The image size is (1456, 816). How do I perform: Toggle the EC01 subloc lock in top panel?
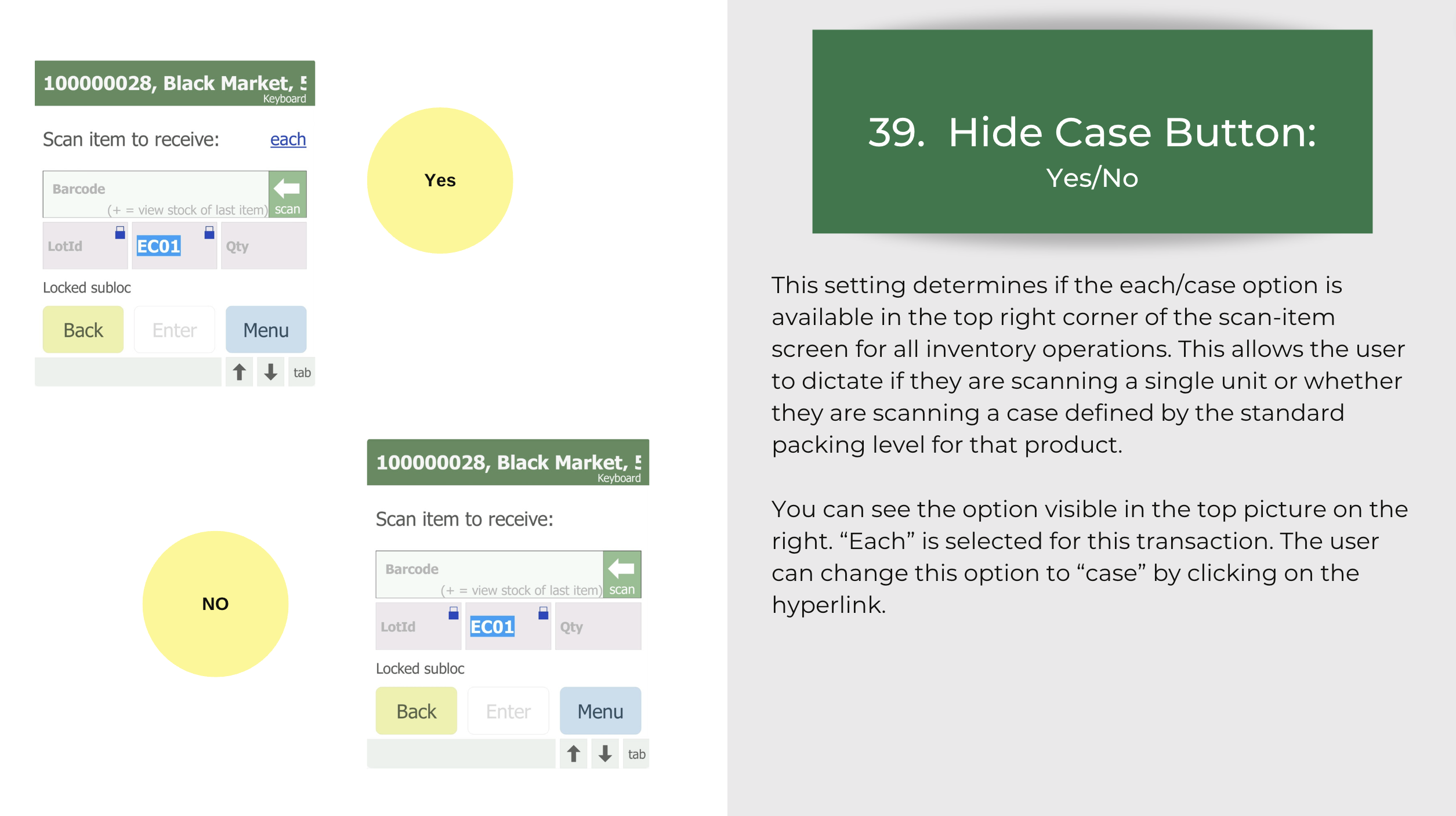pyautogui.click(x=209, y=233)
